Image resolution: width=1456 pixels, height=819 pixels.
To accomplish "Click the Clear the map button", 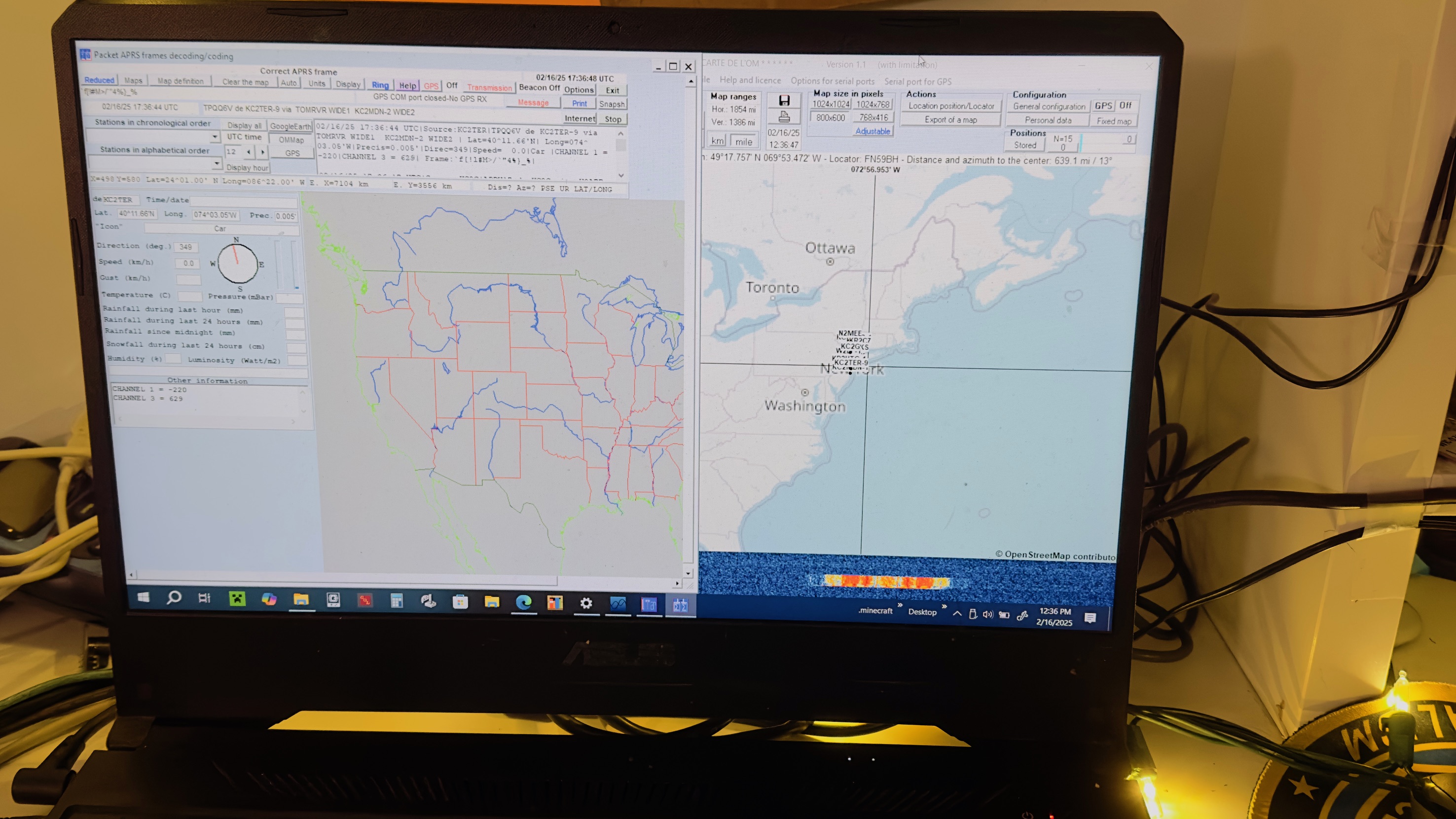I will (245, 82).
